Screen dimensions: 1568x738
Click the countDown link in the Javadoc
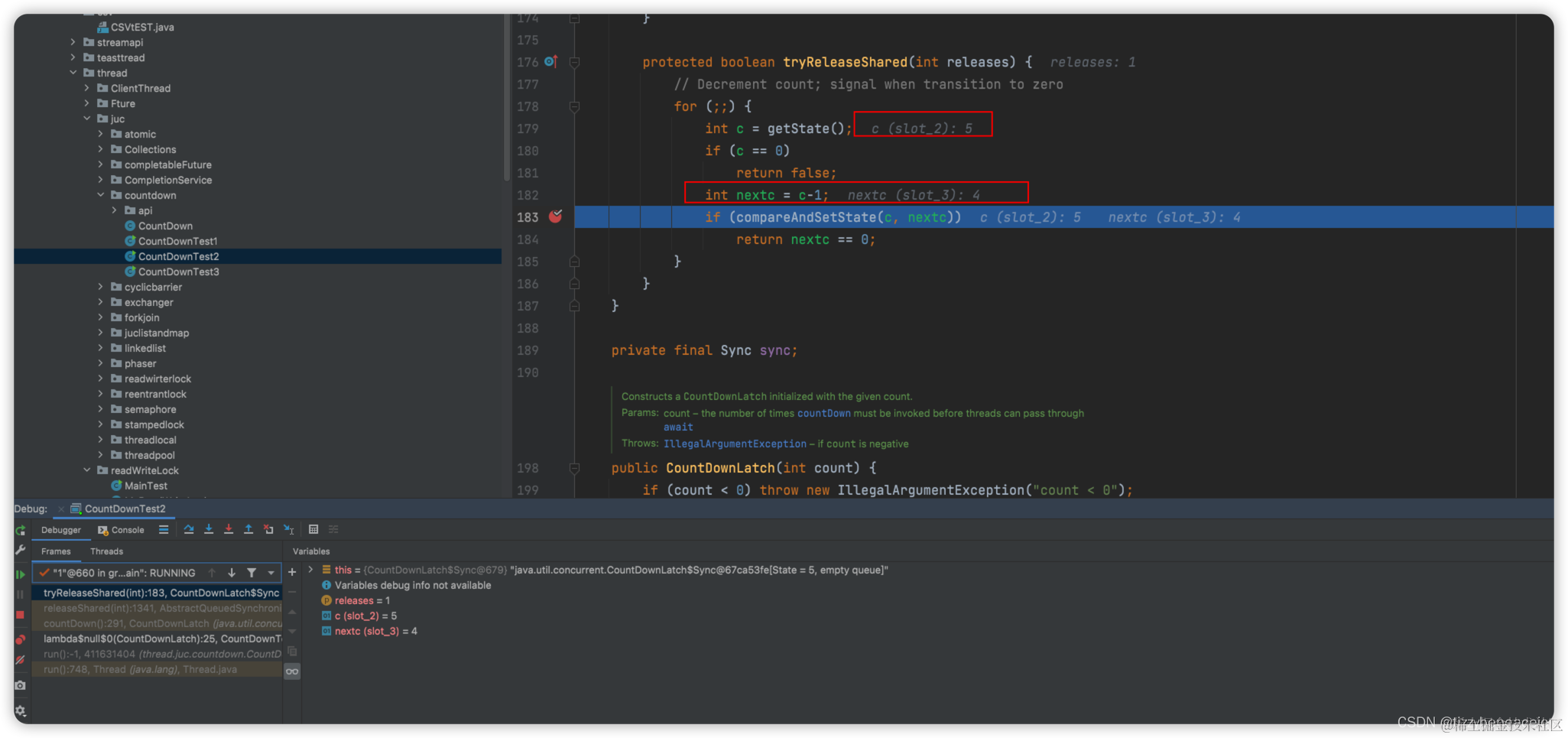coord(824,413)
